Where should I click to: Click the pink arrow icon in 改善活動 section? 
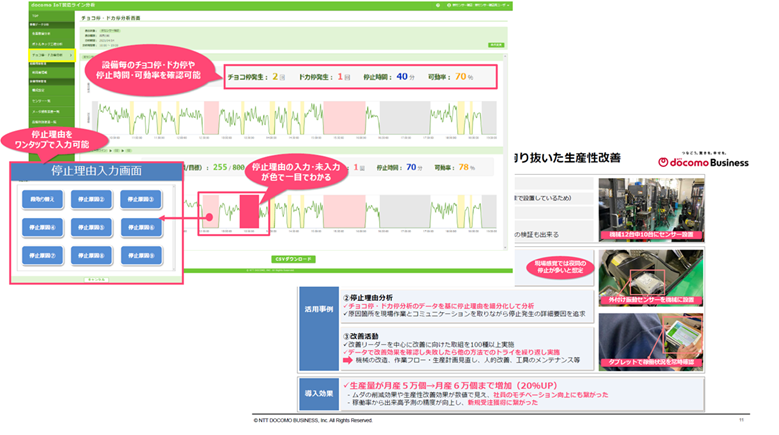(347, 360)
